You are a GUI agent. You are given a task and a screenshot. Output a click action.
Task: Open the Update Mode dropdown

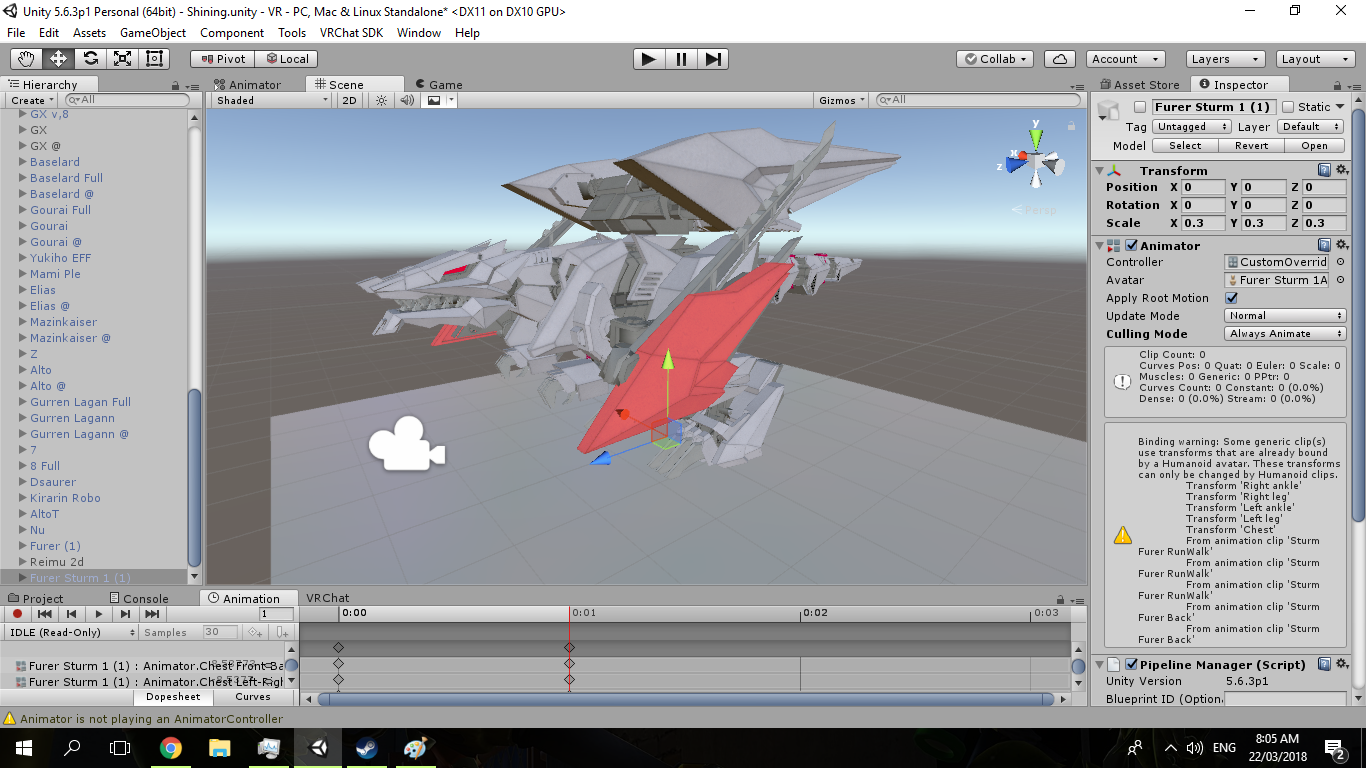[x=1285, y=316]
